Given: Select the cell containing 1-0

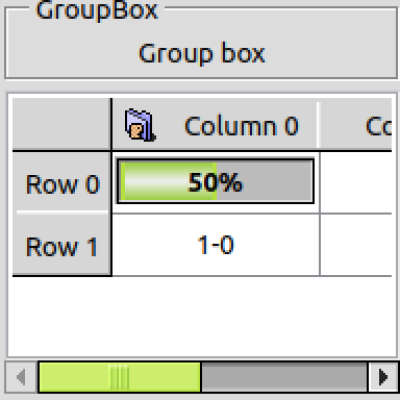Looking at the screenshot, I should point(216,245).
